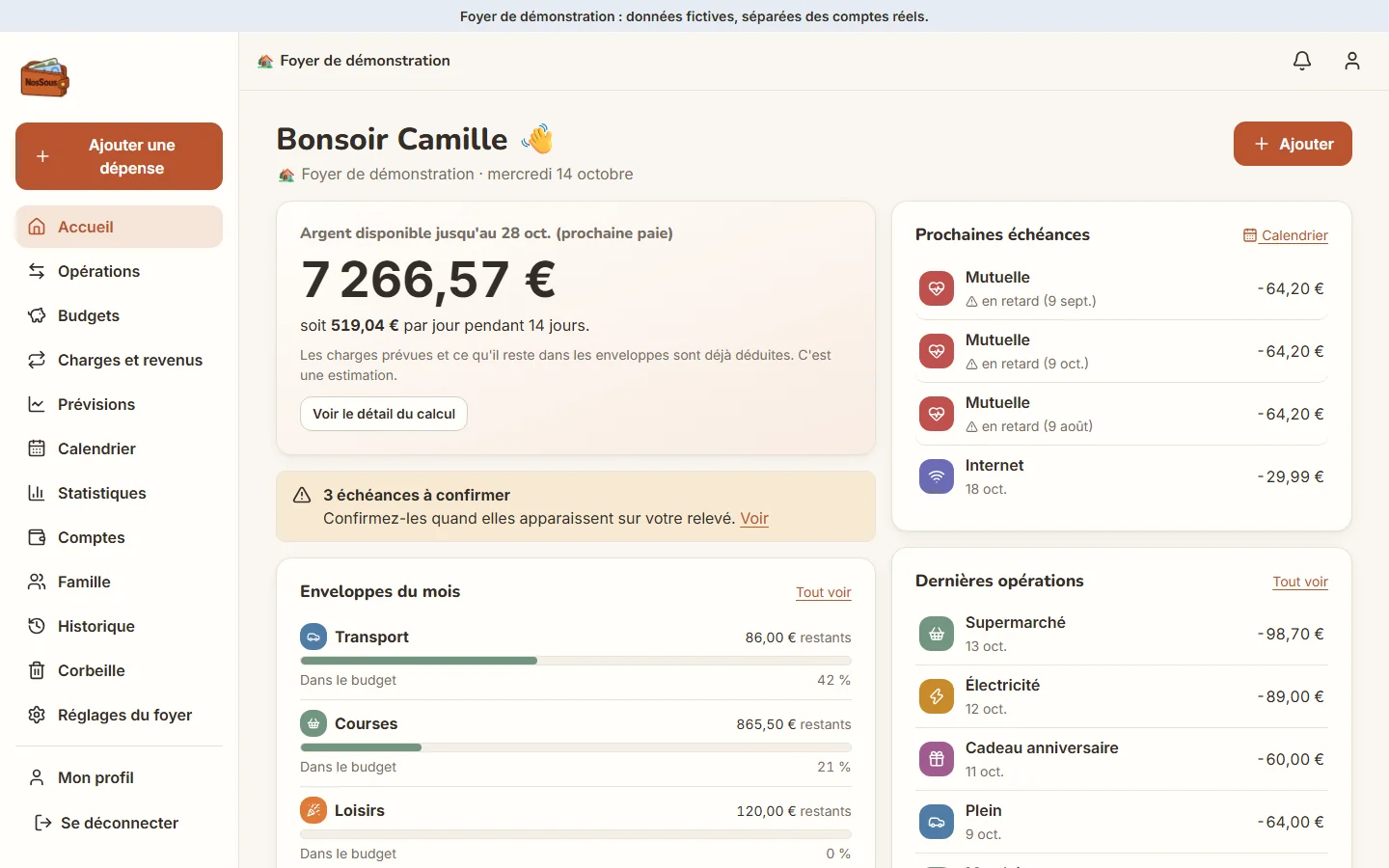Viewport: 1389px width, 868px height.
Task: Open the Comptes section
Action: (x=119, y=537)
